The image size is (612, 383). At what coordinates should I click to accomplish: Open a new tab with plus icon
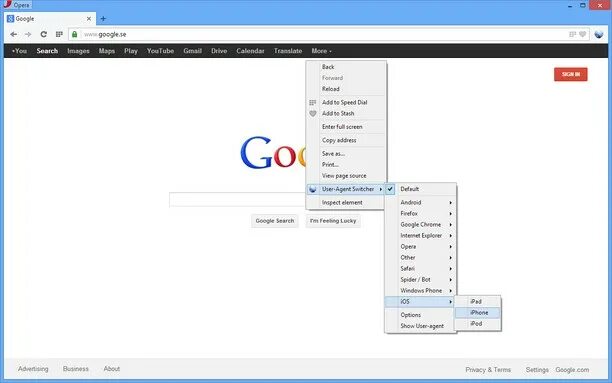[x=103, y=18]
